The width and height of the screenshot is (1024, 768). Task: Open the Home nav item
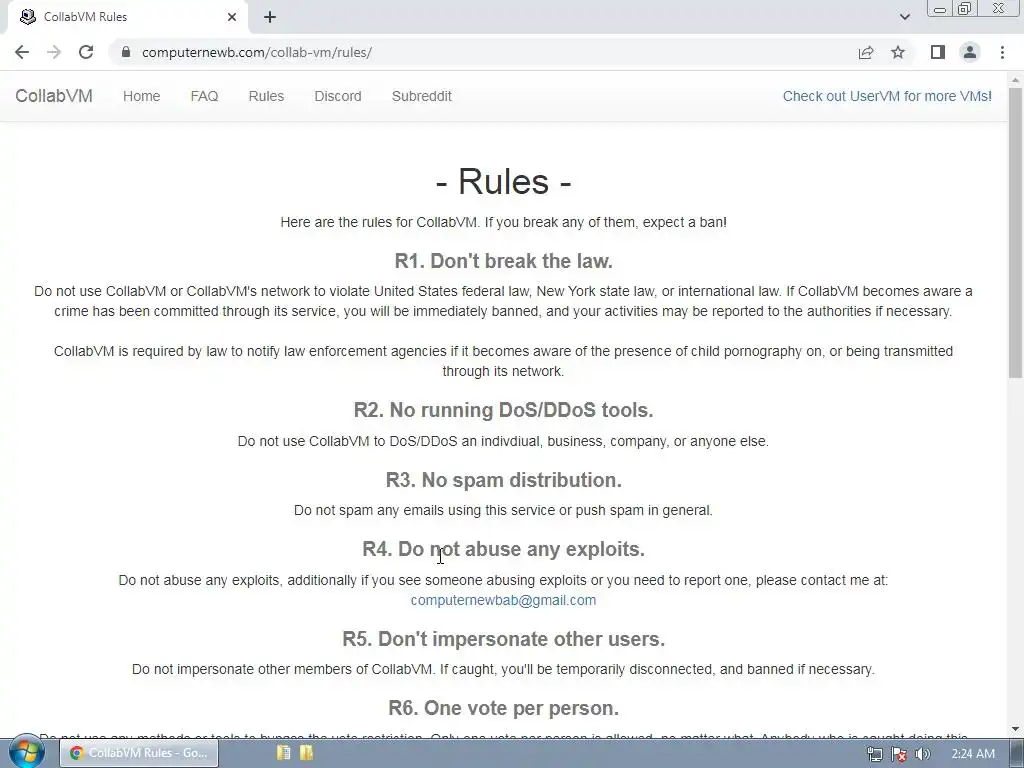141,96
